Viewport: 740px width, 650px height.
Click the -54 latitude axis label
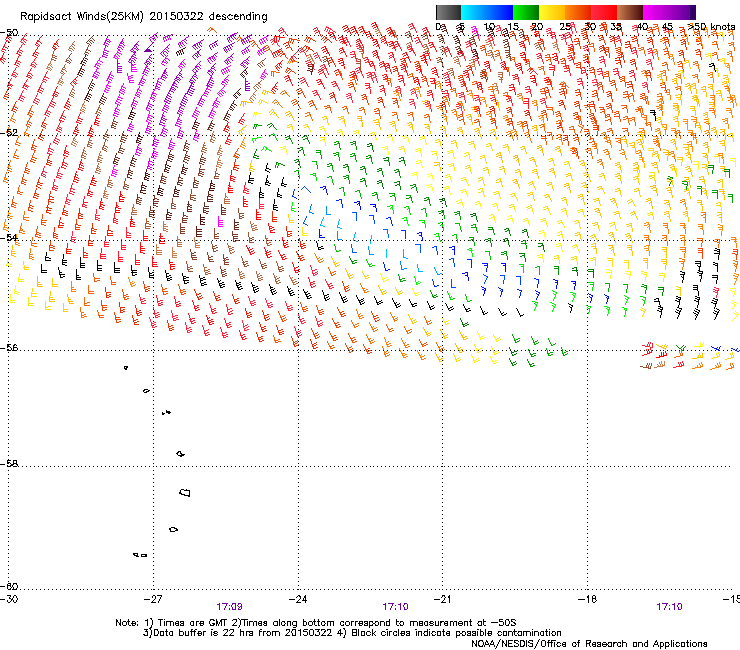pos(9,237)
